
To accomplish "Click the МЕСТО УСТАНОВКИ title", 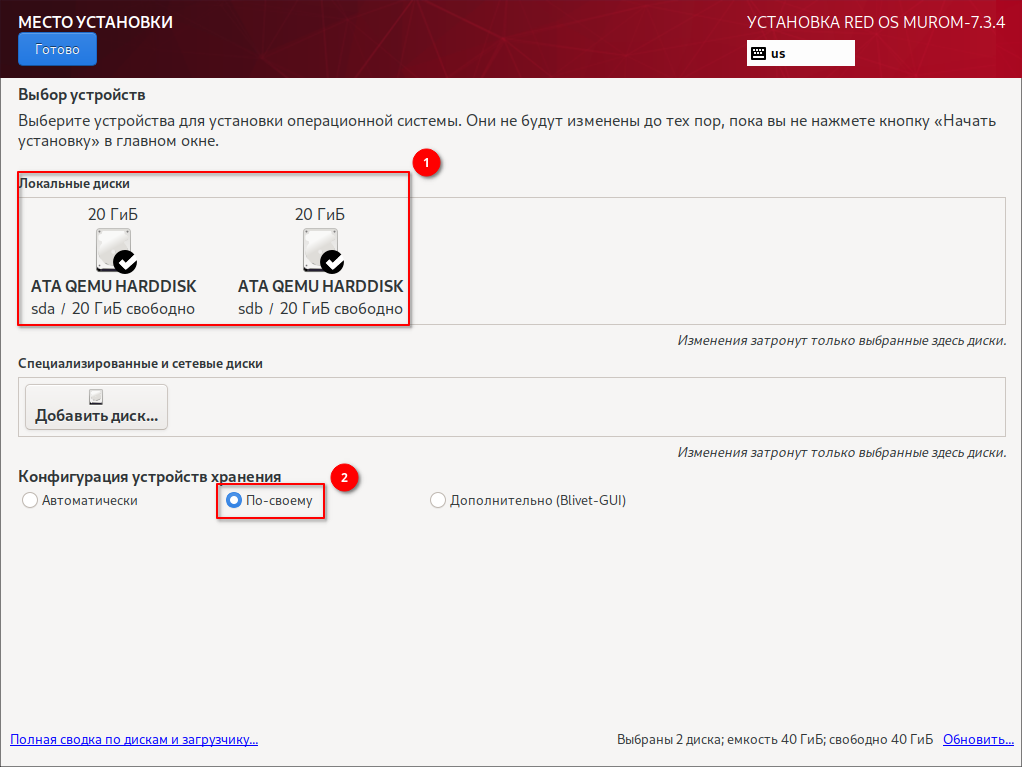I will [95, 22].
